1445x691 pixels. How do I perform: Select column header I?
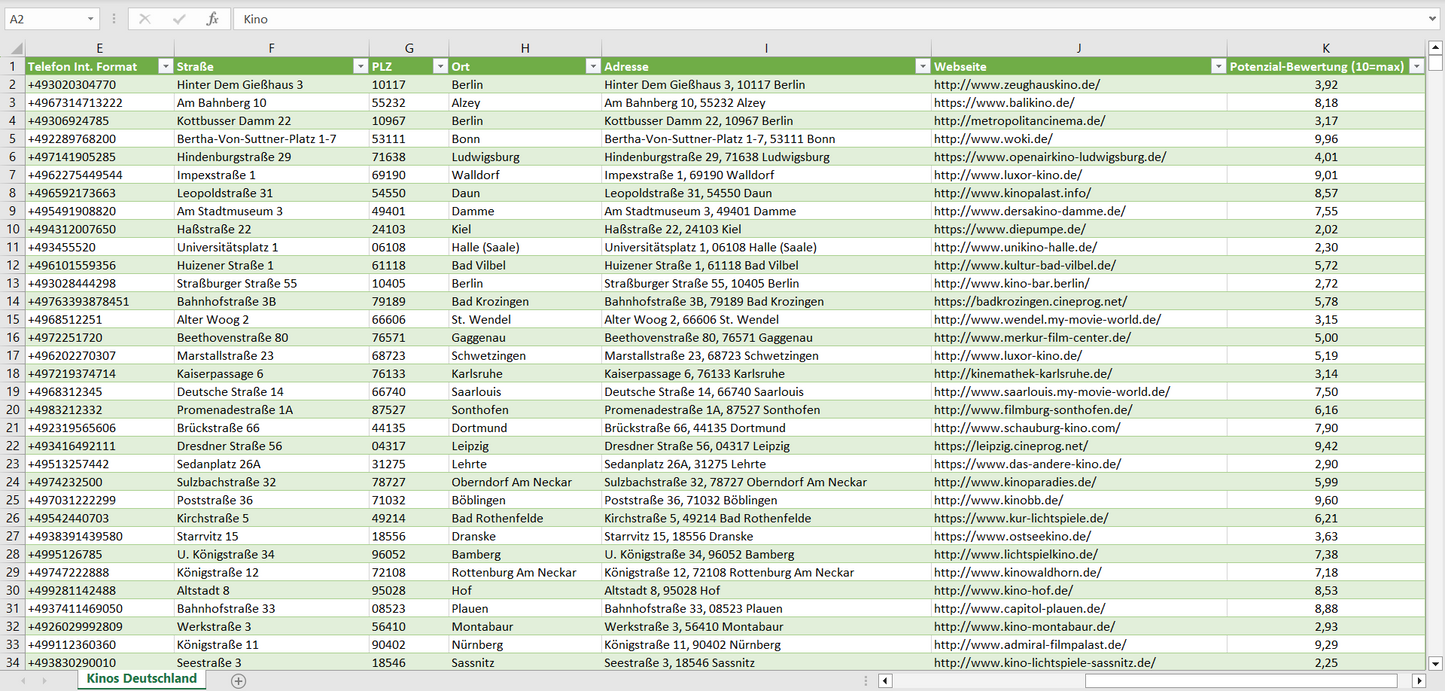click(x=766, y=48)
